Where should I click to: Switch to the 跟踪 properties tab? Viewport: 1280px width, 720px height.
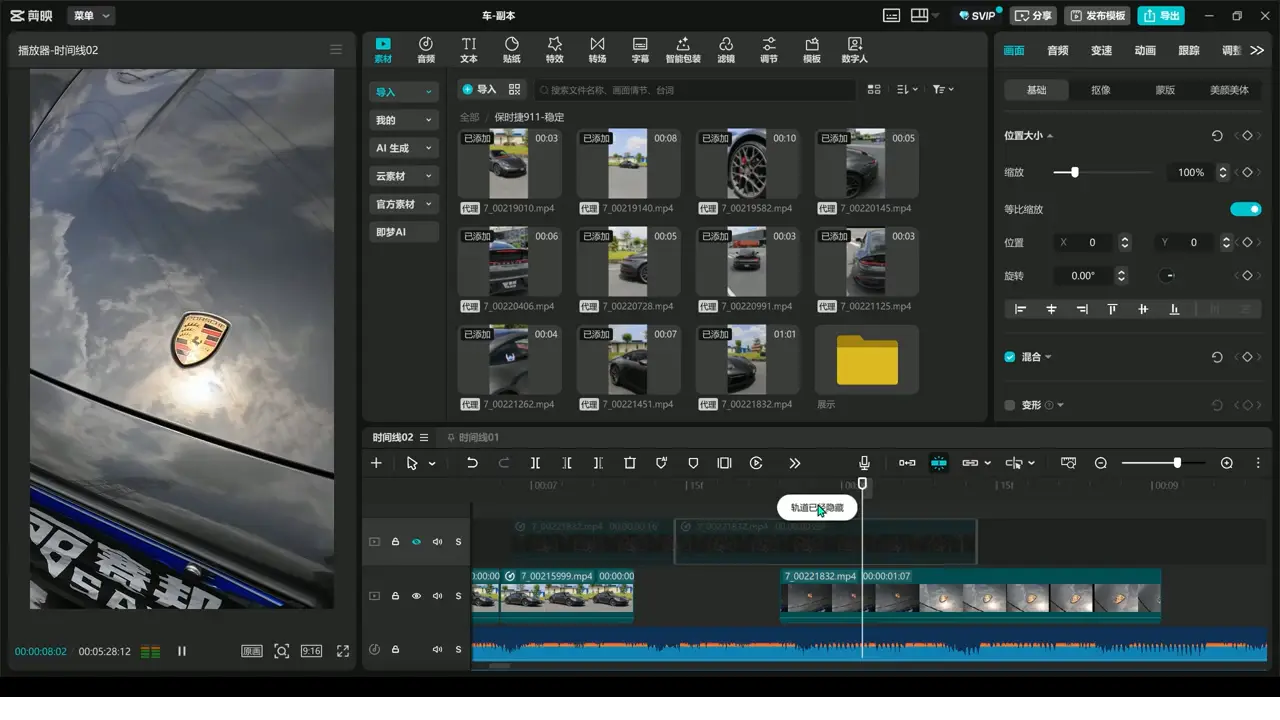(1189, 50)
